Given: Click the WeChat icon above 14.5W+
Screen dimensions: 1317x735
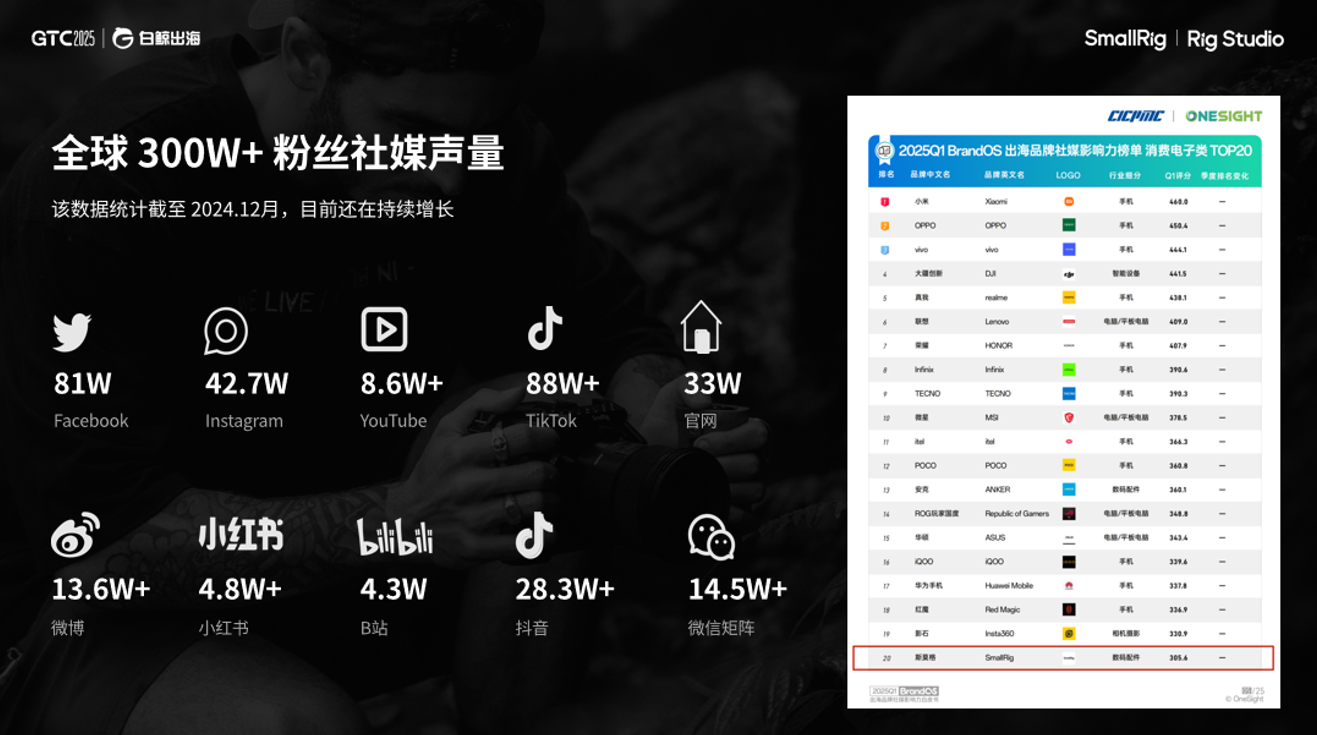Looking at the screenshot, I should [x=712, y=537].
